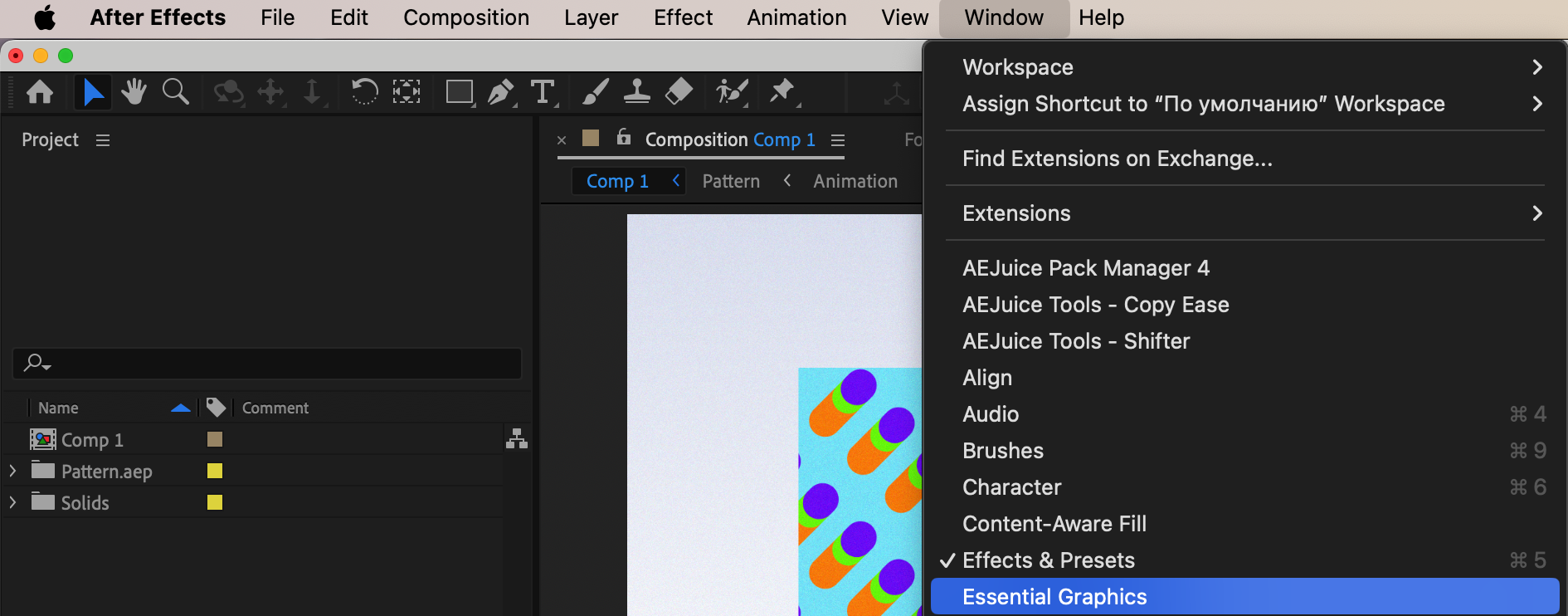
Task: Toggle the Essential Graphics panel
Action: pyautogui.click(x=1054, y=597)
